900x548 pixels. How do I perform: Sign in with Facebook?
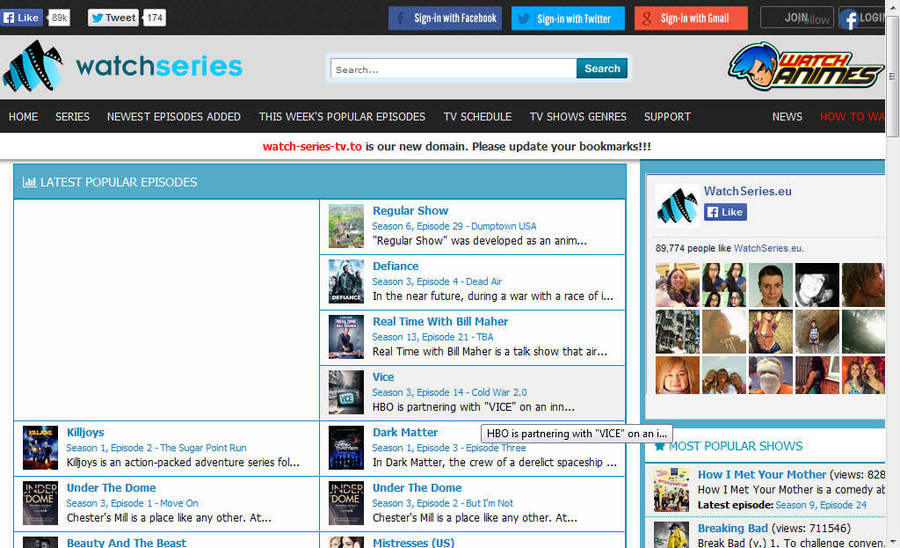click(x=445, y=18)
